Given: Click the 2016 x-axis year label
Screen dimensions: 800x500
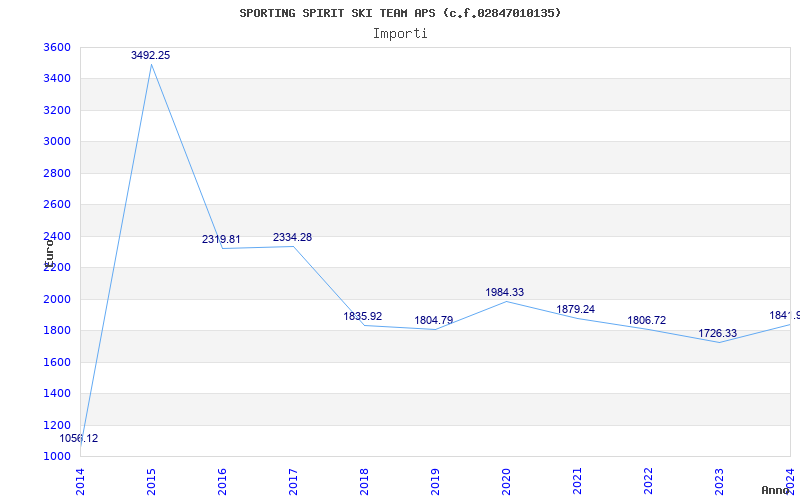Looking at the screenshot, I should [x=222, y=481].
